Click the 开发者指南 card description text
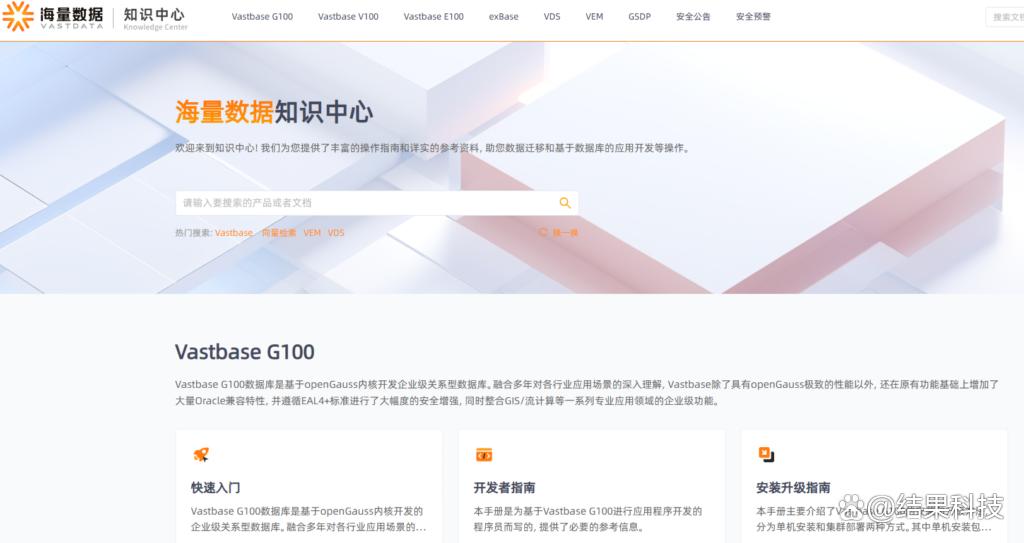The image size is (1024, 543). tap(588, 519)
